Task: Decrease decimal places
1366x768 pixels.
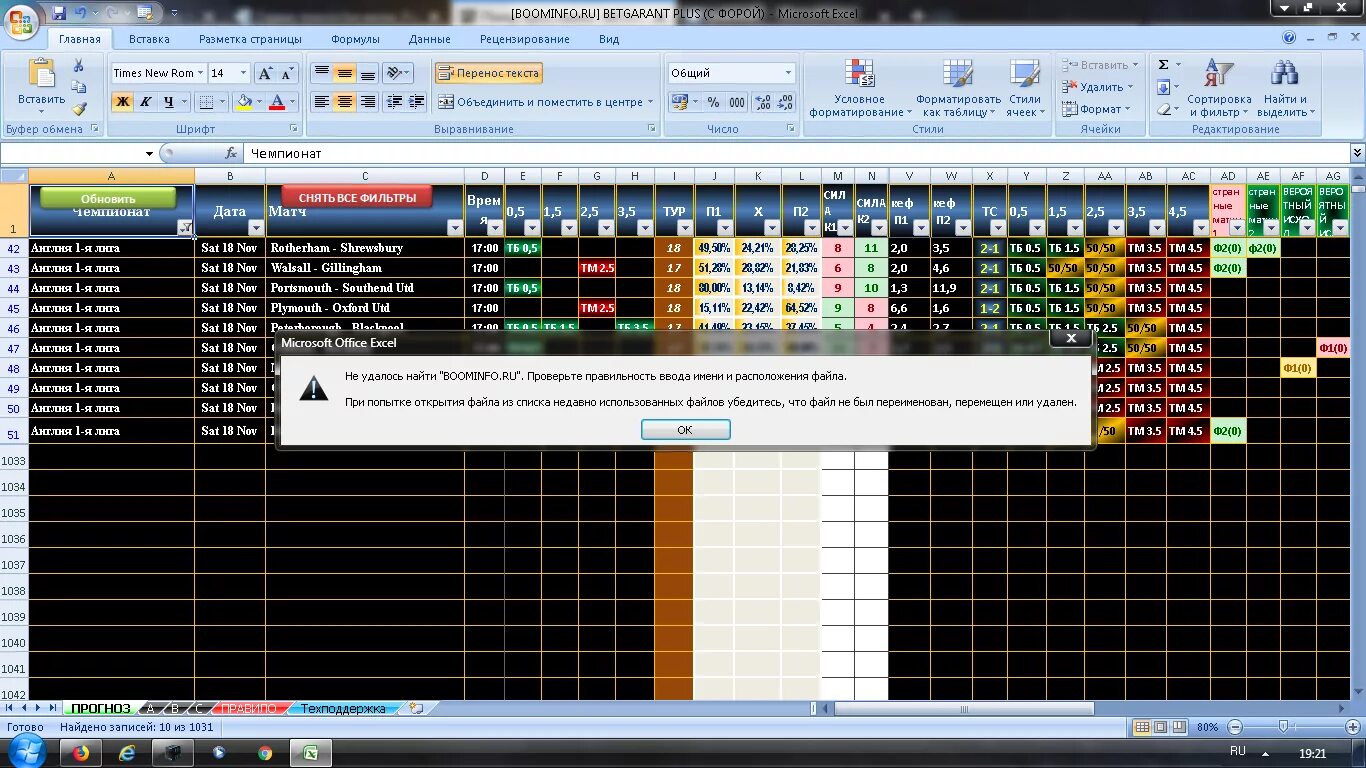Action: (x=785, y=102)
